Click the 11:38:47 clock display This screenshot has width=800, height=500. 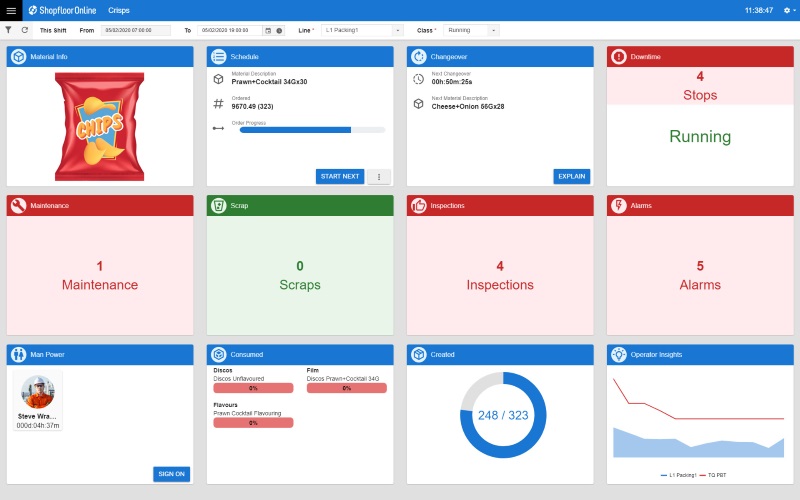point(759,10)
